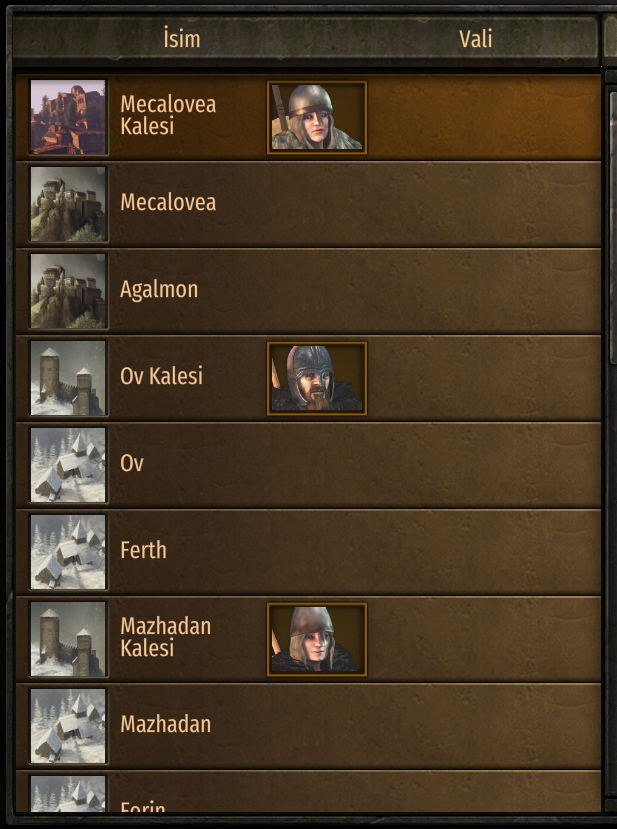Select the Mazhadan village name
This screenshot has width=617, height=829.
pos(165,724)
